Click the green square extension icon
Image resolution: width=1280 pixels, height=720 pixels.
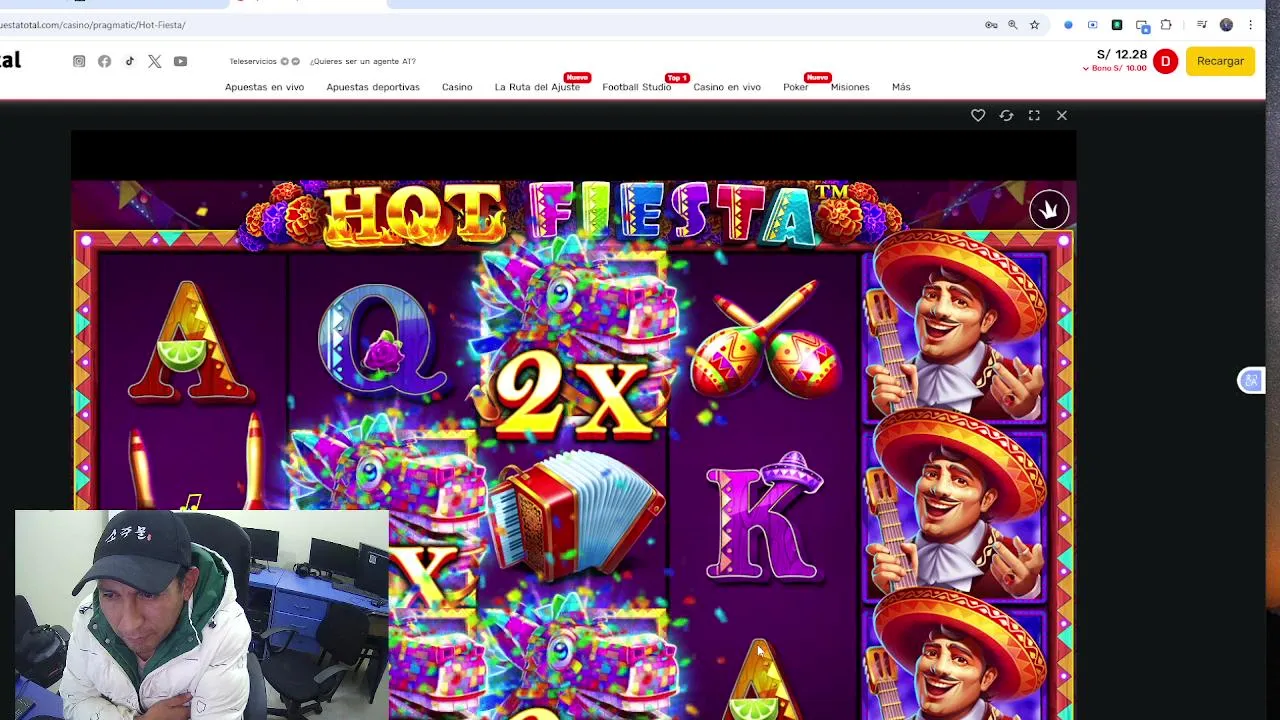(1117, 25)
